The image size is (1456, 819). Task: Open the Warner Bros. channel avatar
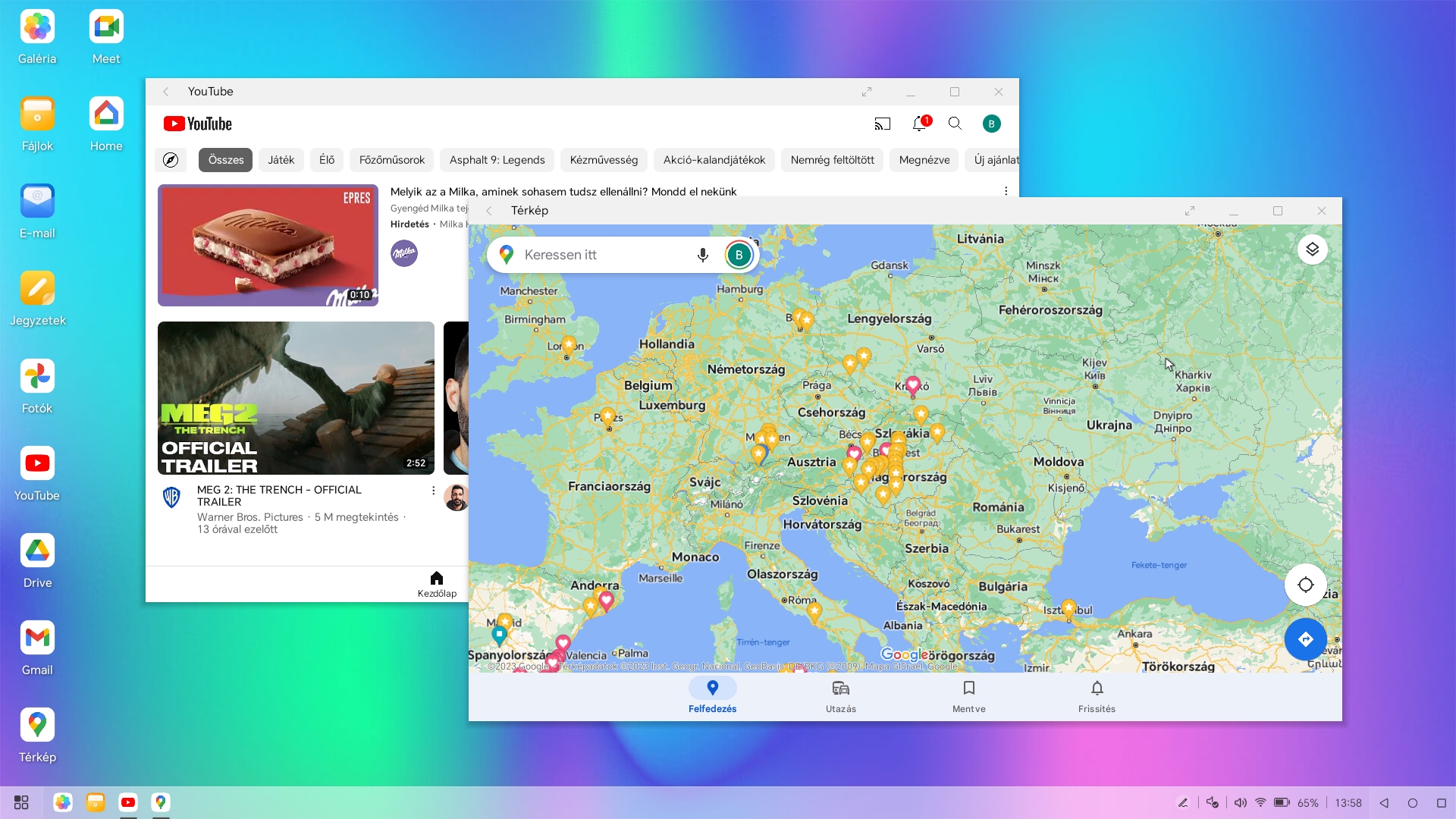click(x=172, y=497)
